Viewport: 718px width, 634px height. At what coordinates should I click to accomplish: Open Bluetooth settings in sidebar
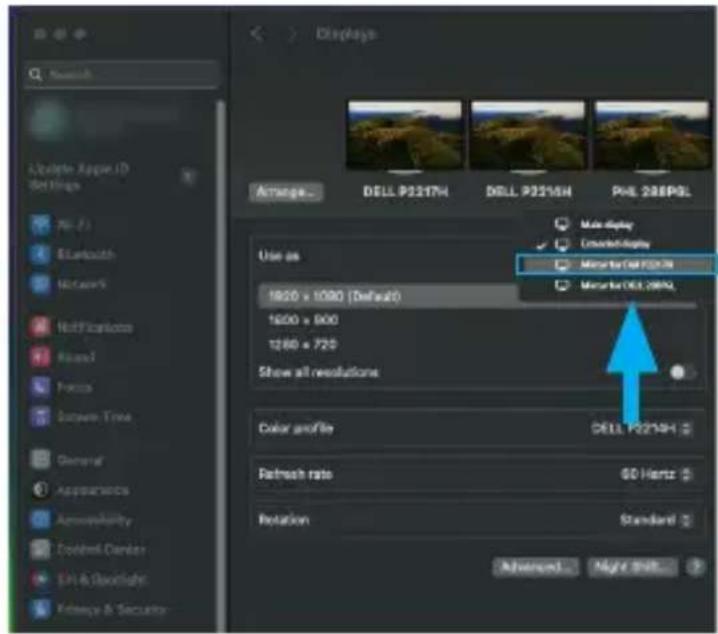72,254
